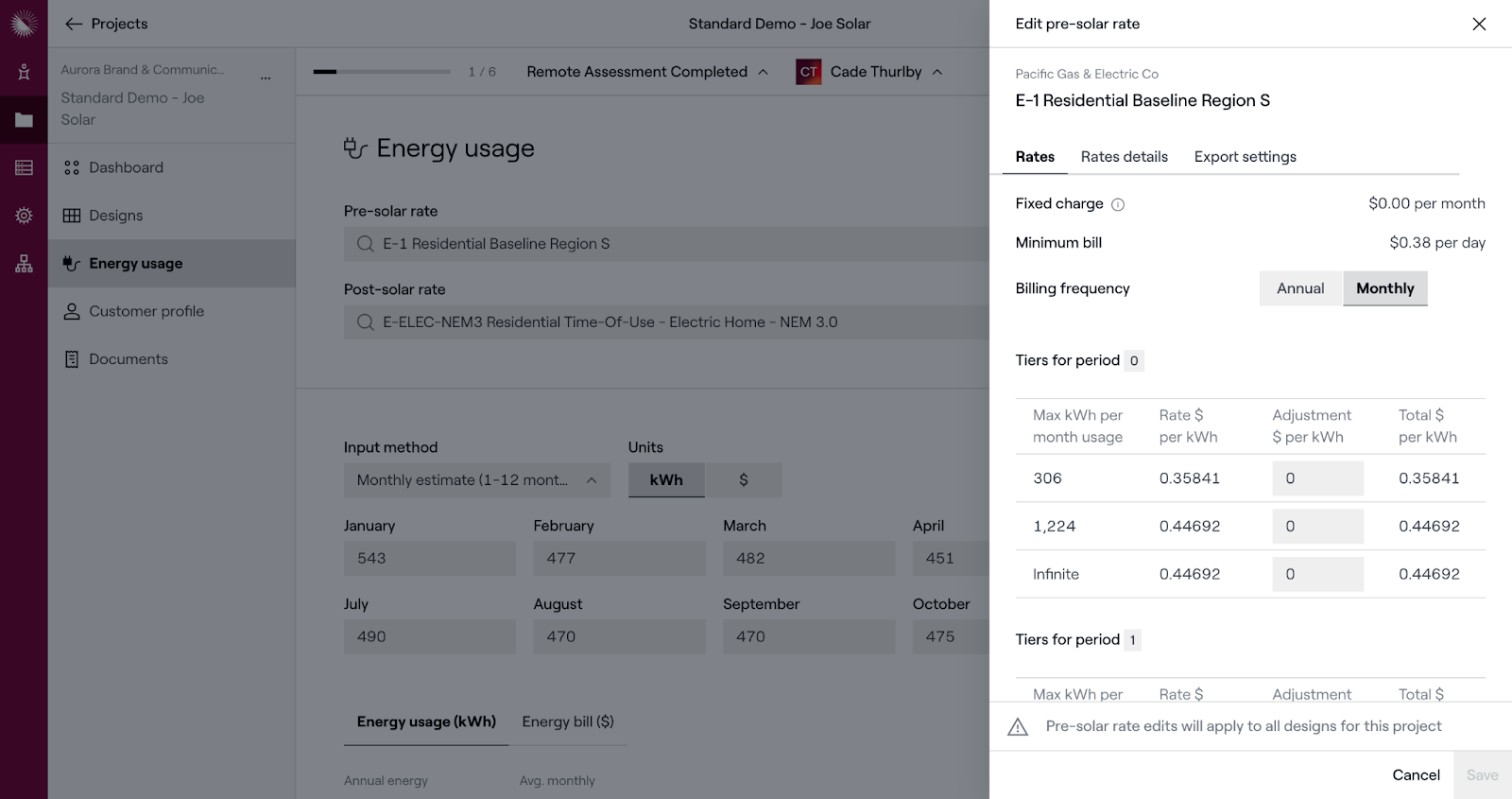Open the Input method dropdown
Screen dimensions: 1512x799
476,480
